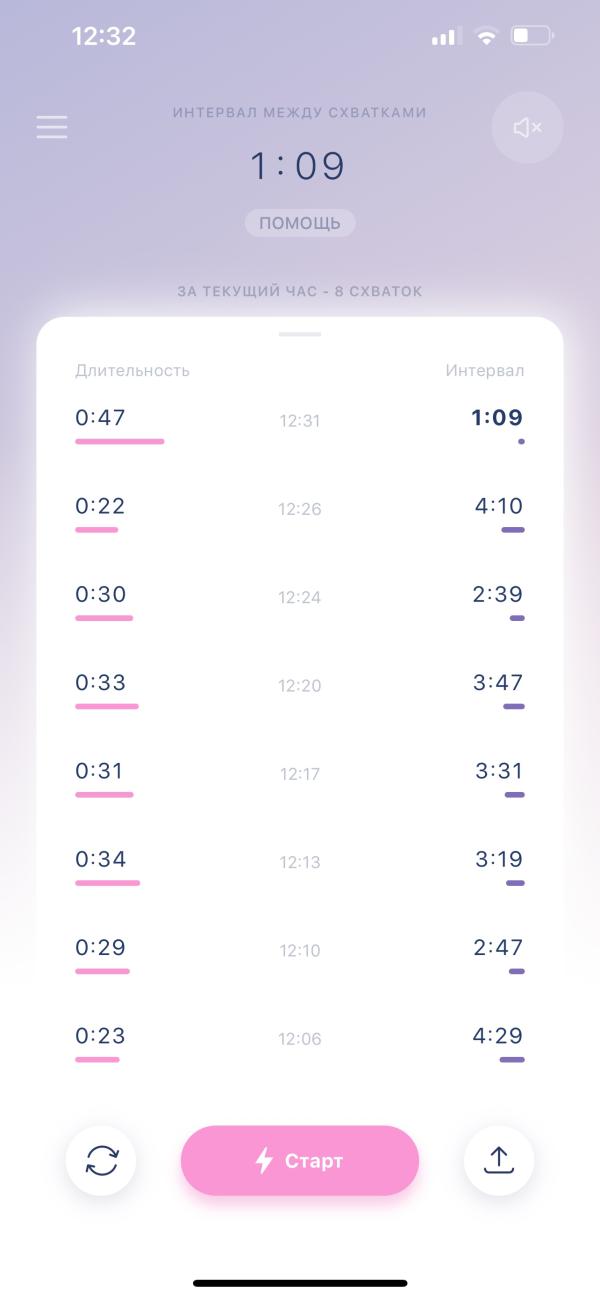The height and width of the screenshot is (1297, 600).
Task: Open the hamburger menu
Action: tap(52, 127)
